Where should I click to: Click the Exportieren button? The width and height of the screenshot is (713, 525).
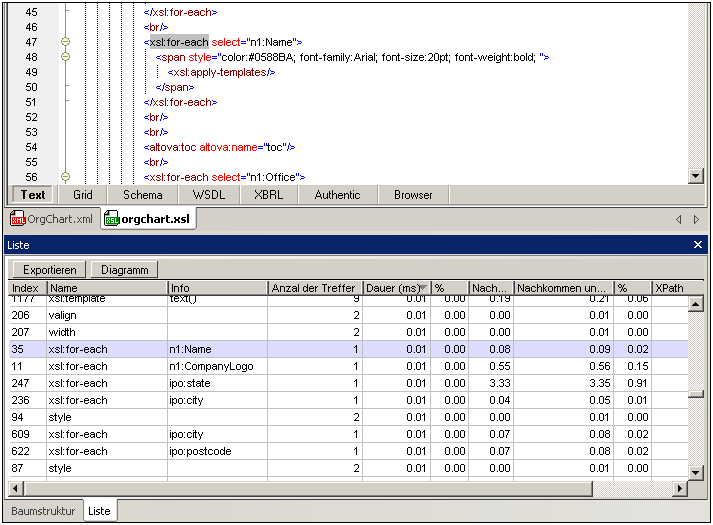[50, 270]
